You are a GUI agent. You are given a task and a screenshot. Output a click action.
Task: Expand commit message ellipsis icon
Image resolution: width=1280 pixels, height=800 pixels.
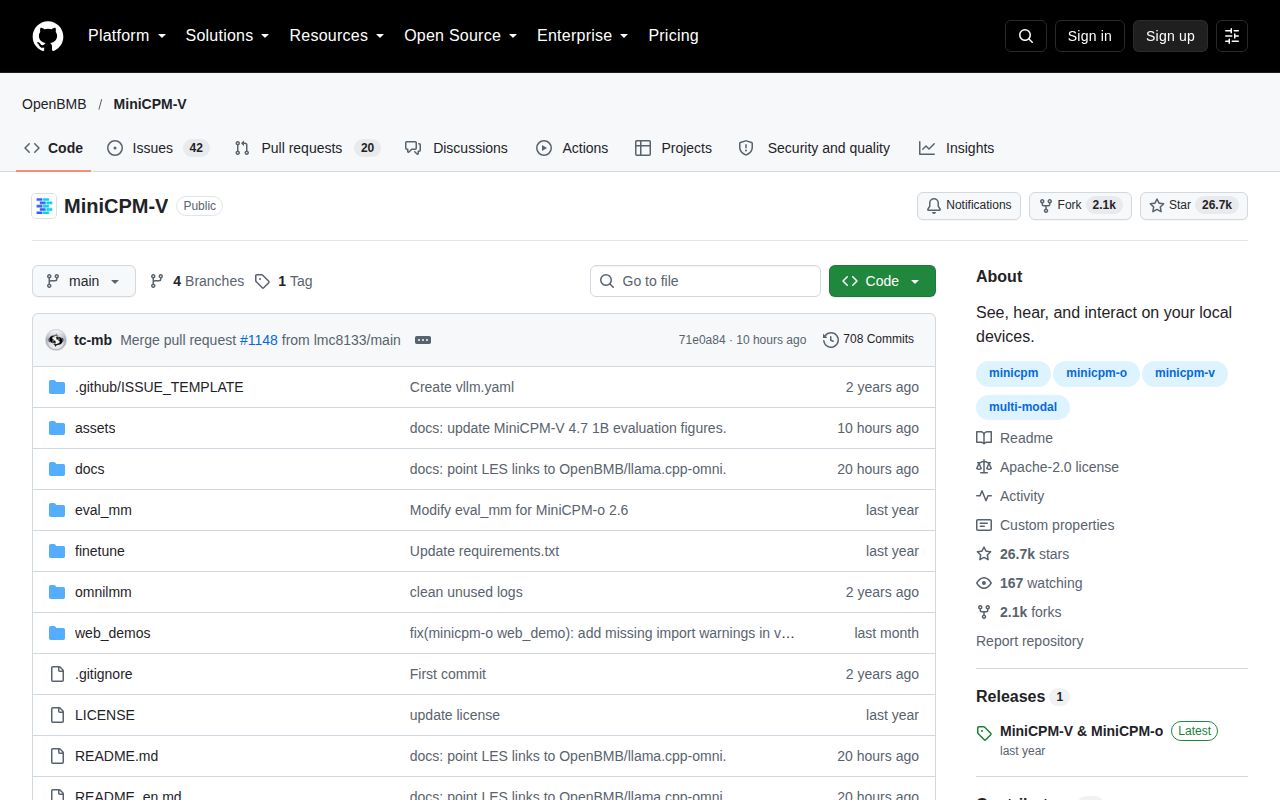(x=423, y=340)
